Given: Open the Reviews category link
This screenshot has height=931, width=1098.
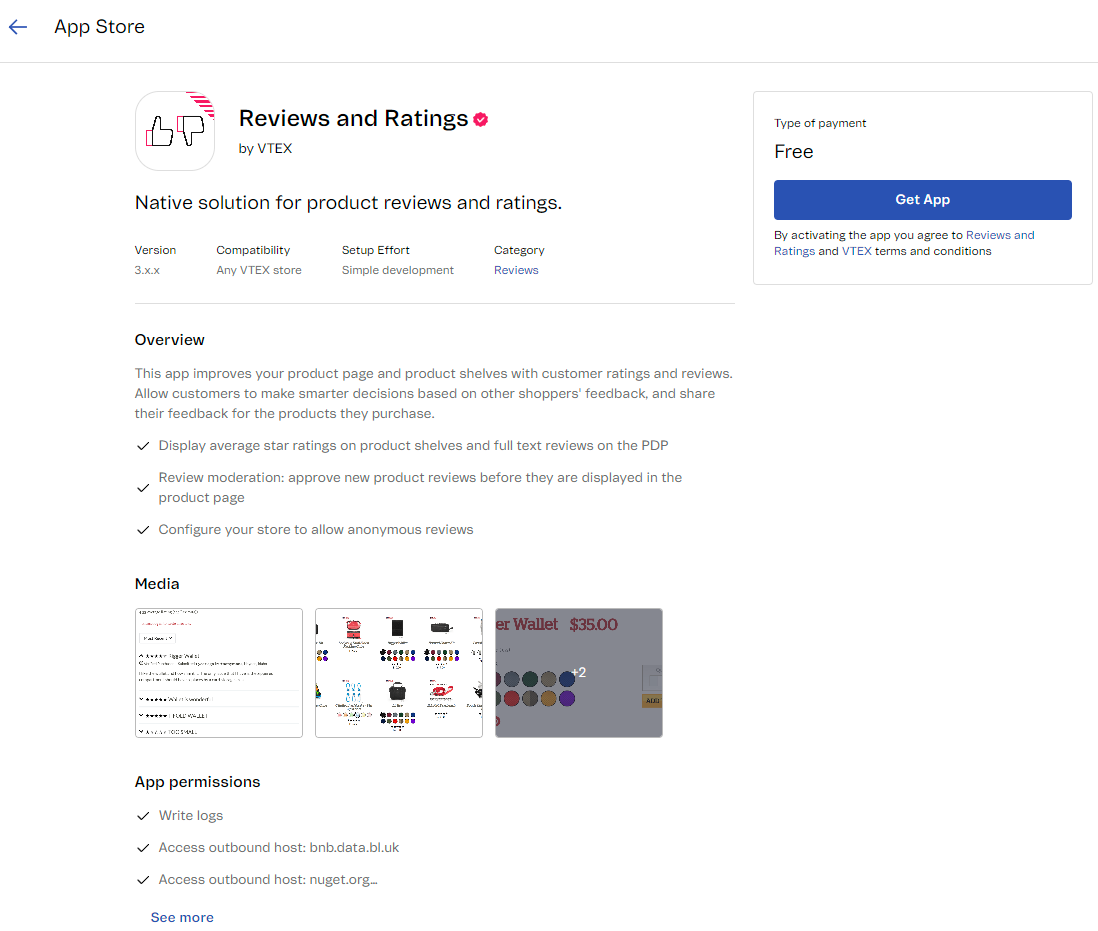Looking at the screenshot, I should 516,270.
